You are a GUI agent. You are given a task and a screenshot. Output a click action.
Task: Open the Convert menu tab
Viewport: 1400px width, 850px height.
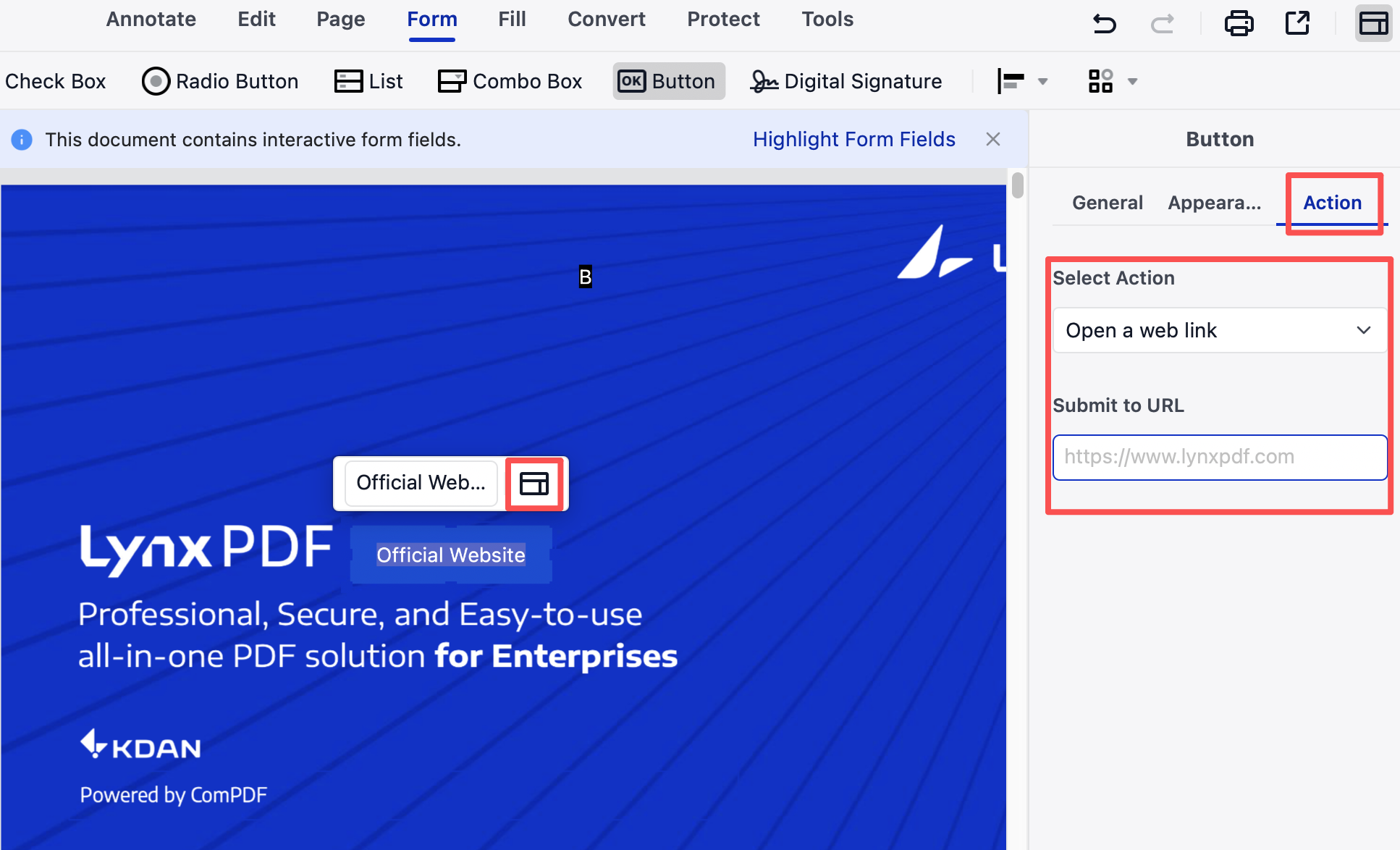606,19
